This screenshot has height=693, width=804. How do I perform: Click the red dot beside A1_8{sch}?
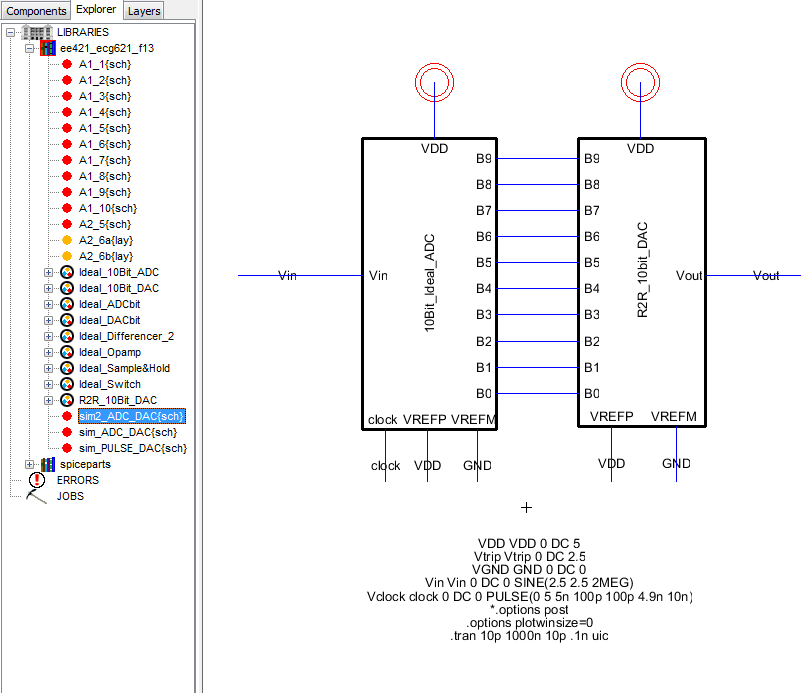[67, 176]
